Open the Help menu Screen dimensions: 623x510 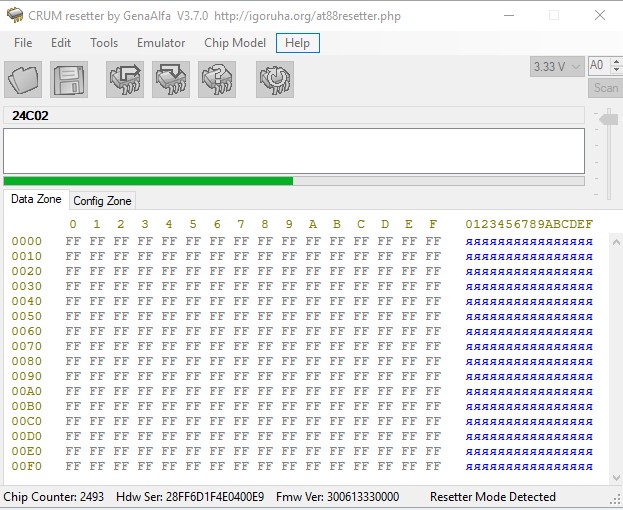point(297,43)
